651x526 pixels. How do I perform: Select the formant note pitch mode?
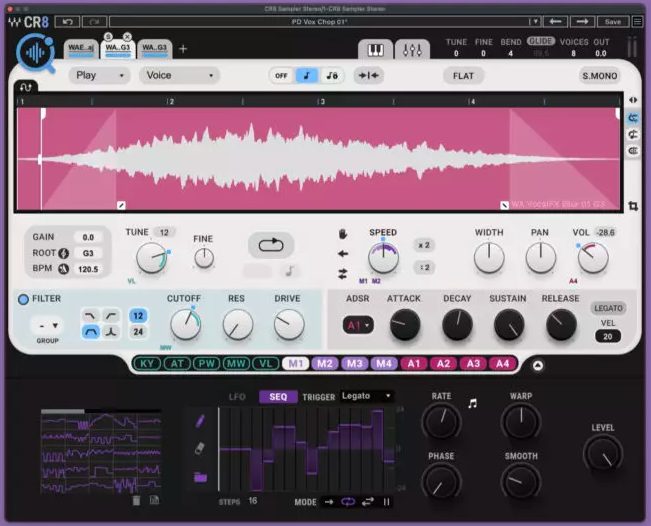332,76
